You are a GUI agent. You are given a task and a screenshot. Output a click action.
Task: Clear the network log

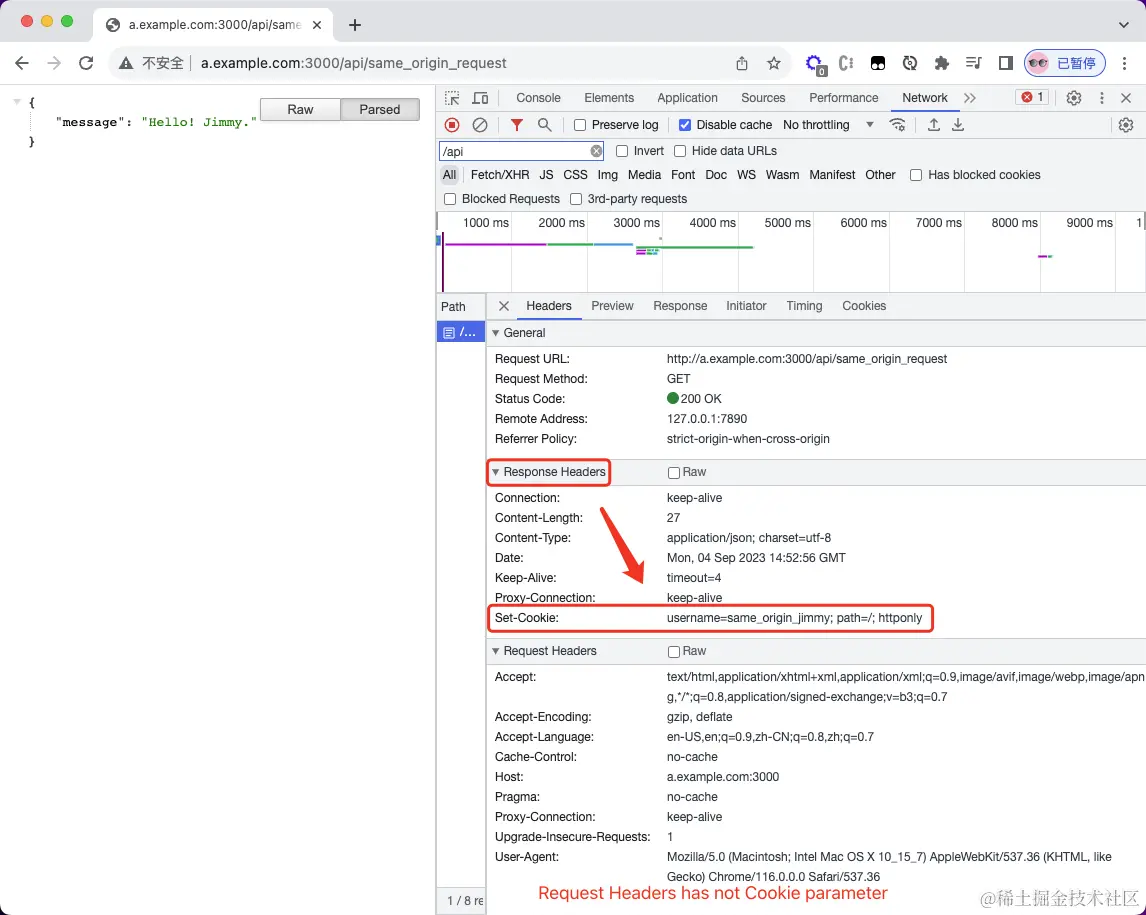coord(479,125)
